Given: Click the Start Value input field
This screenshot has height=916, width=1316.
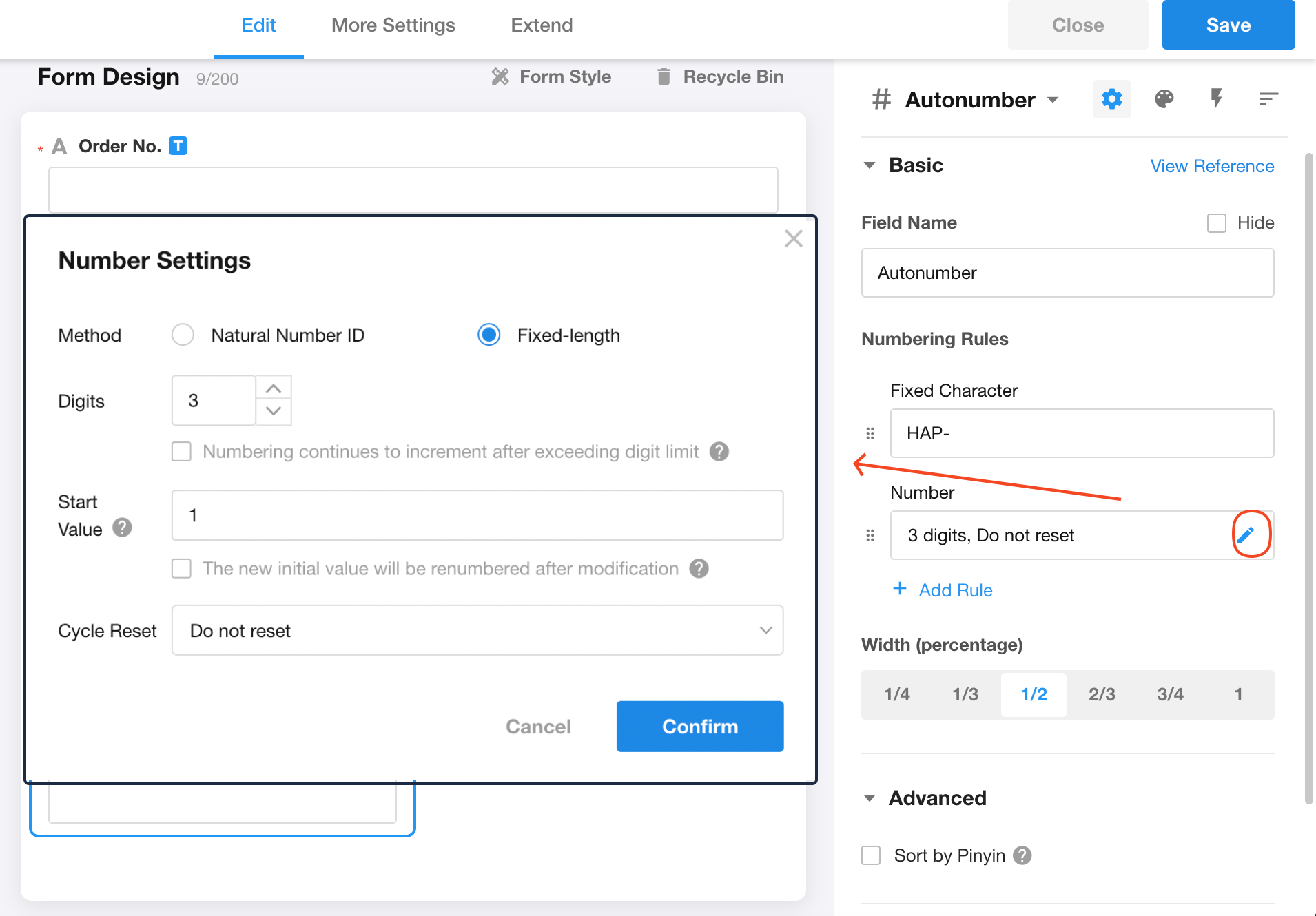Looking at the screenshot, I should 477,515.
